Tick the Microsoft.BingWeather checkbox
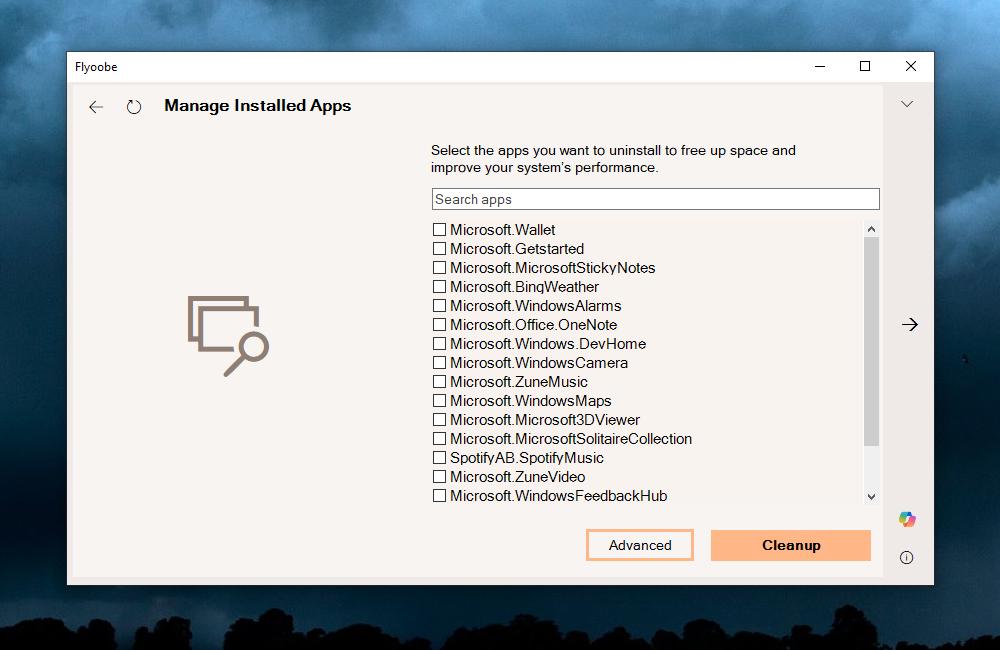Viewport: 1000px width, 650px height. (x=439, y=286)
